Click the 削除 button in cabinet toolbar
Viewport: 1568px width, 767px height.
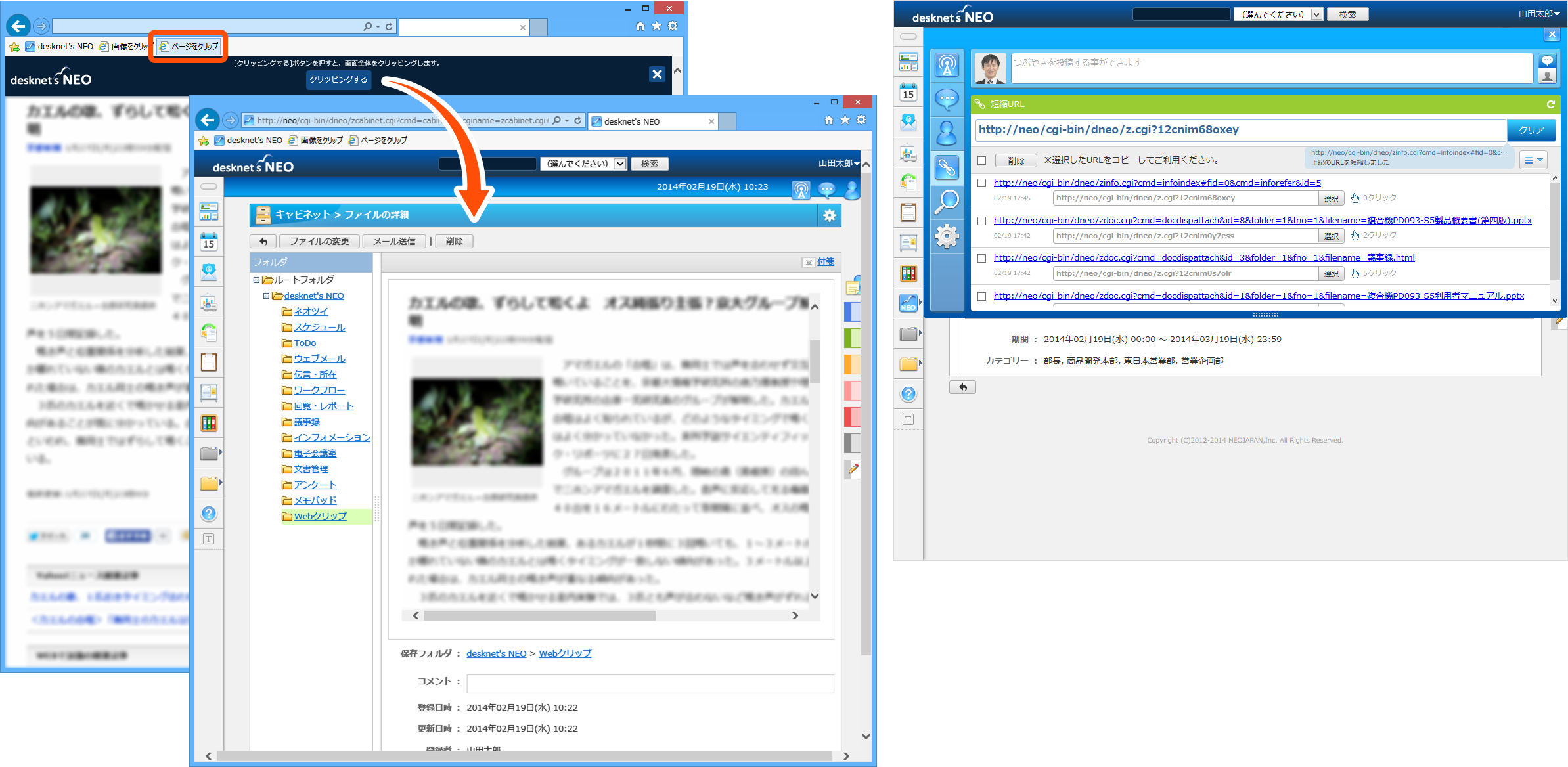click(x=454, y=241)
